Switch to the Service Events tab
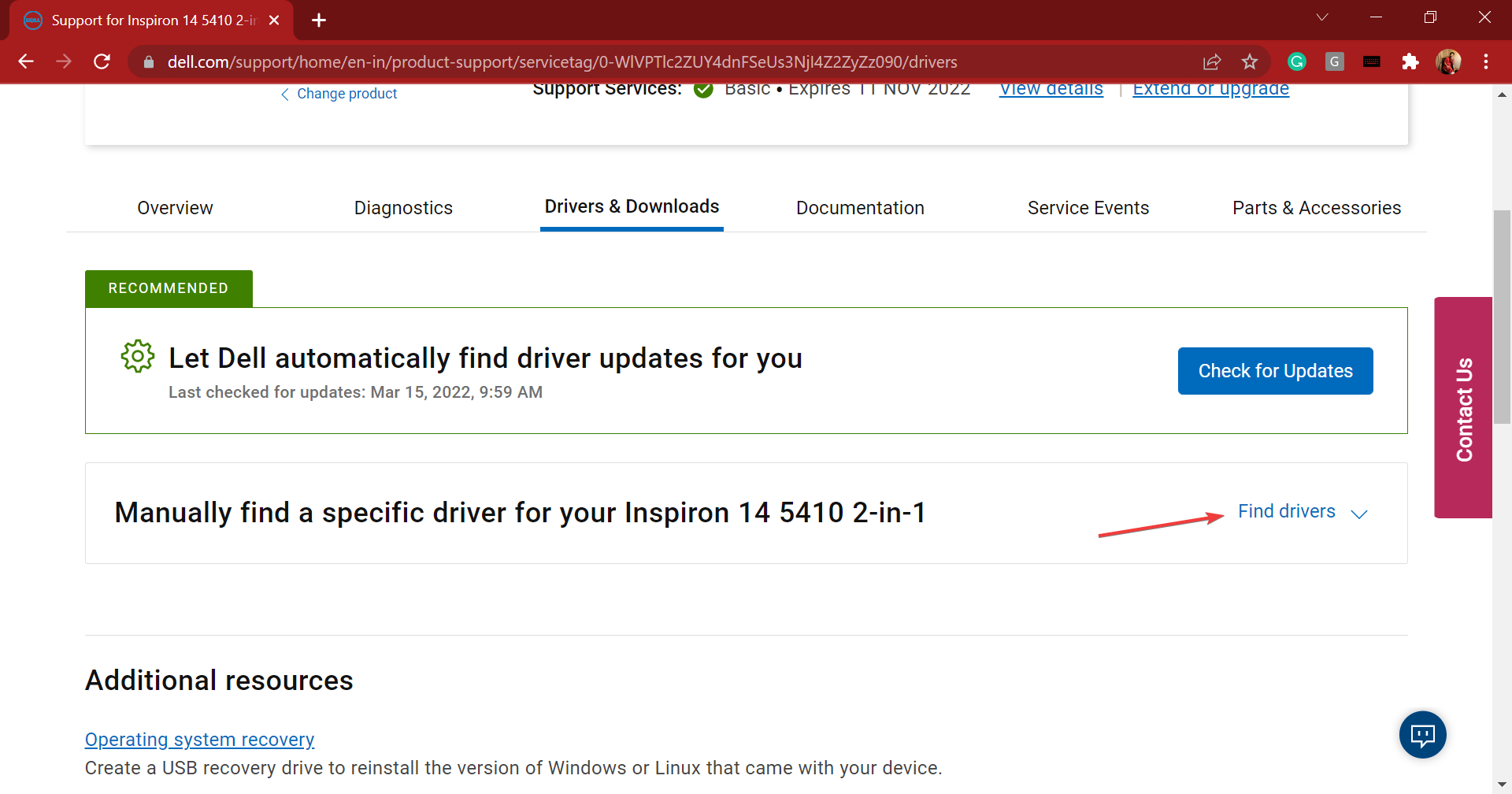 pyautogui.click(x=1088, y=208)
